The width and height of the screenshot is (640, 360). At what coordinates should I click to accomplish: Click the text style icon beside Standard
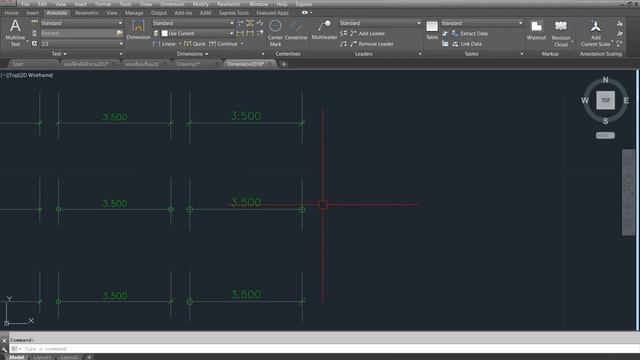pos(35,23)
